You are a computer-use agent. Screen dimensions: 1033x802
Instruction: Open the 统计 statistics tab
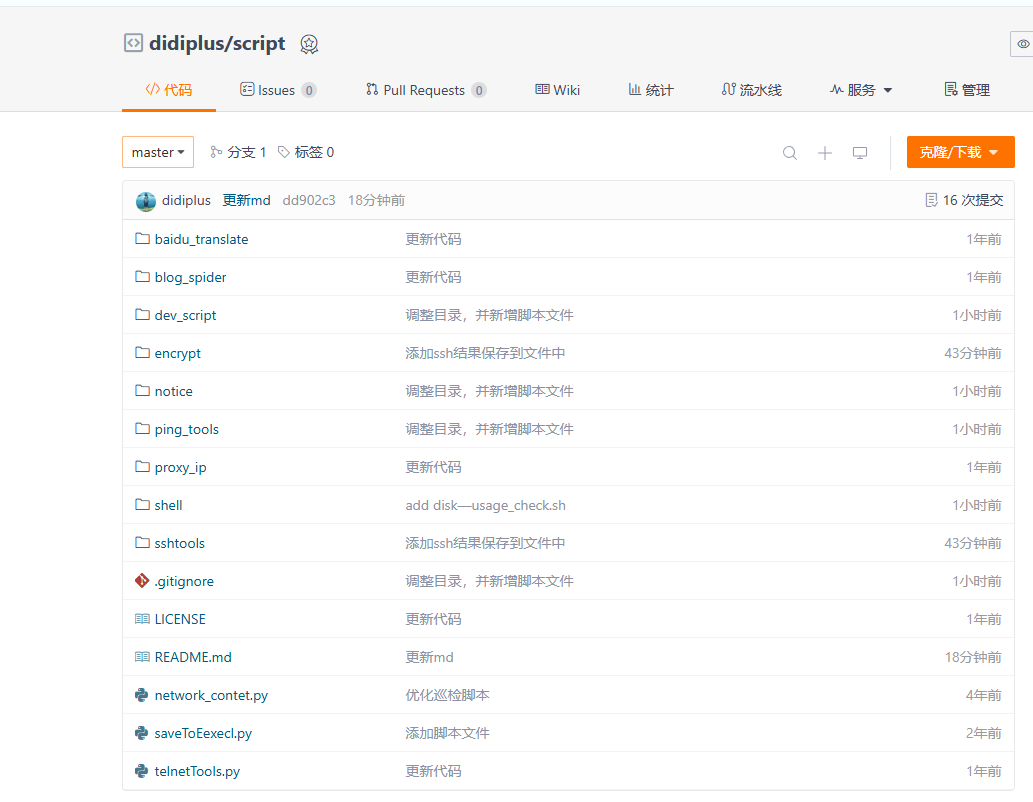point(651,90)
